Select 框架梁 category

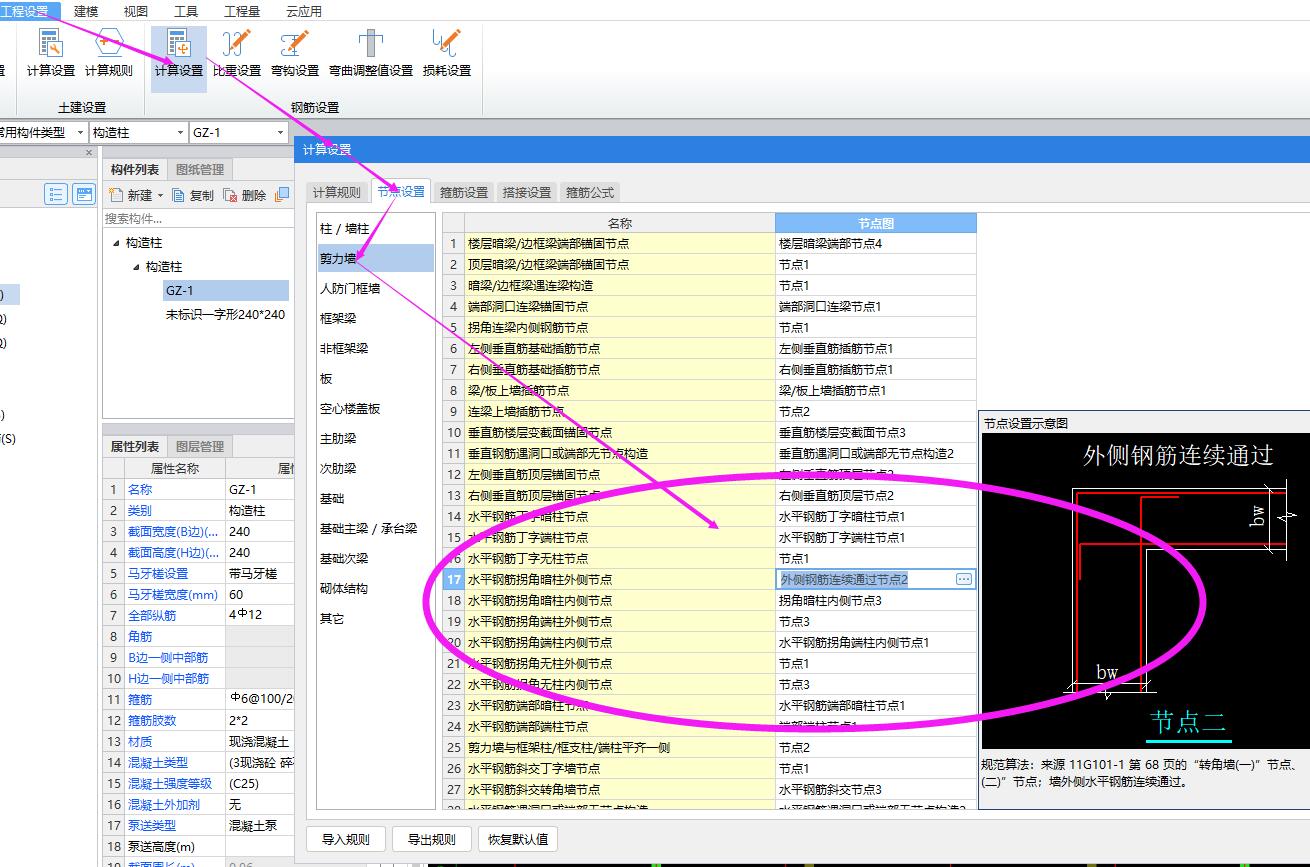376,318
